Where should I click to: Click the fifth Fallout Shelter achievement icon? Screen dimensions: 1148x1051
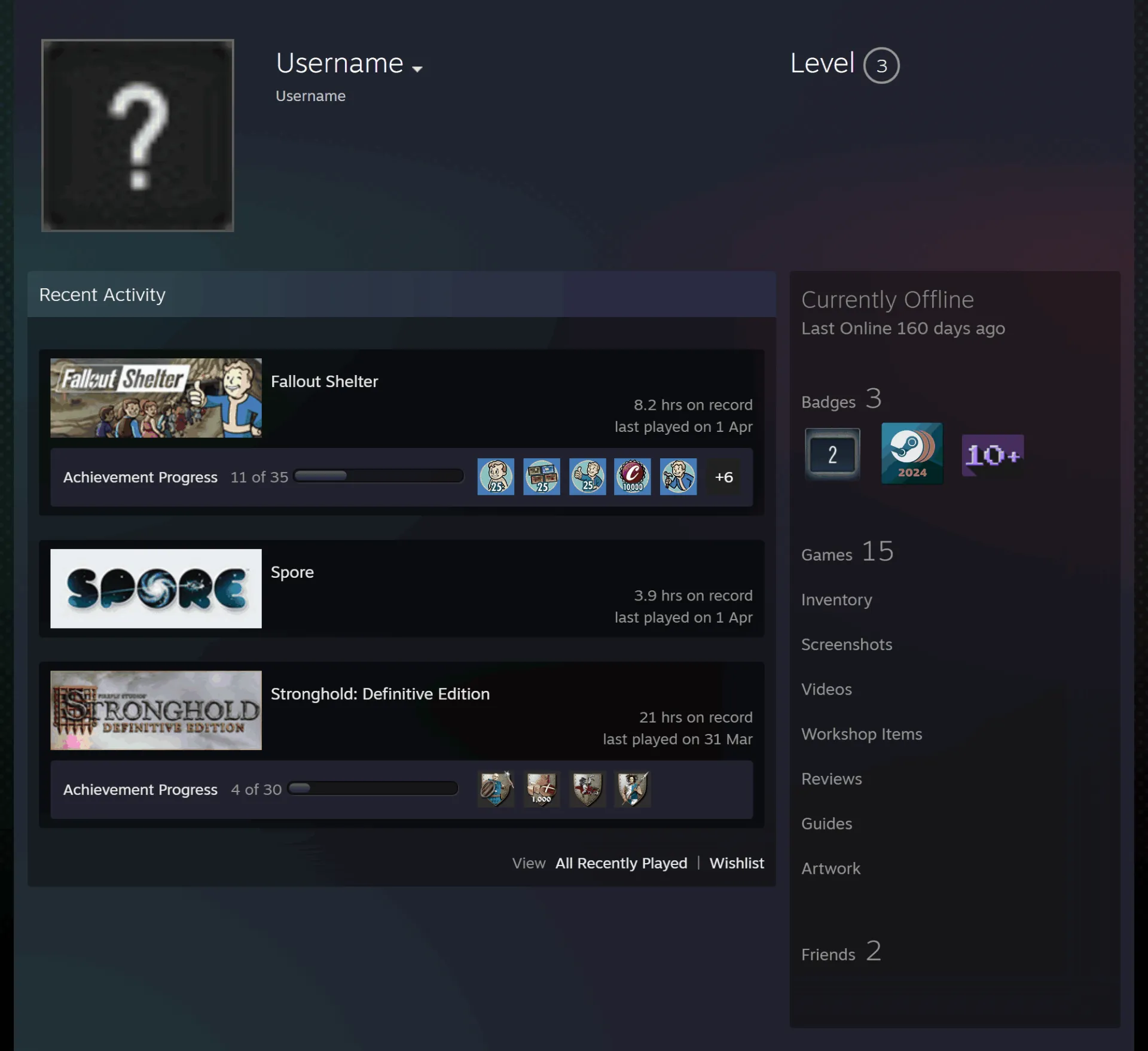[678, 477]
